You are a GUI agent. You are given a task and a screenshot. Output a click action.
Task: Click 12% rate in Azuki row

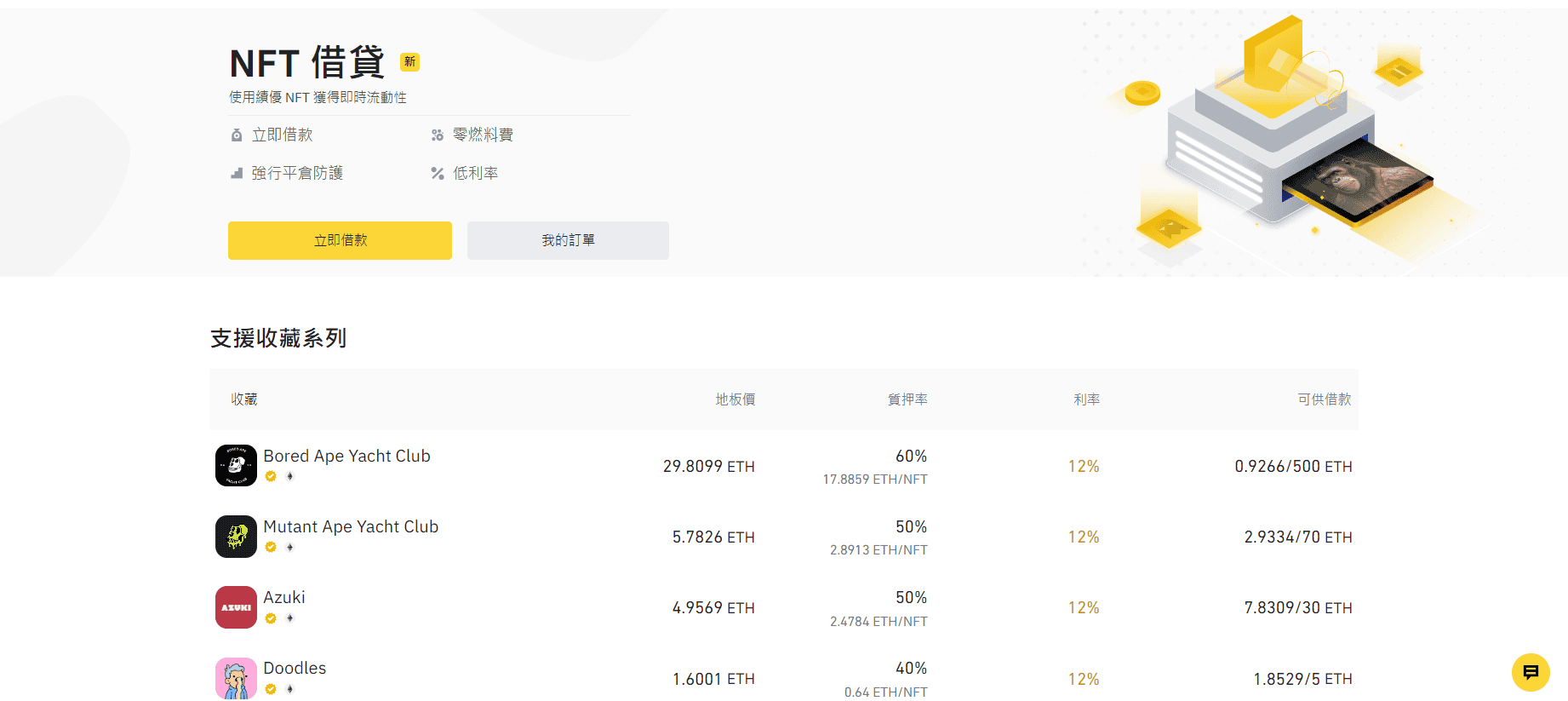(1084, 607)
